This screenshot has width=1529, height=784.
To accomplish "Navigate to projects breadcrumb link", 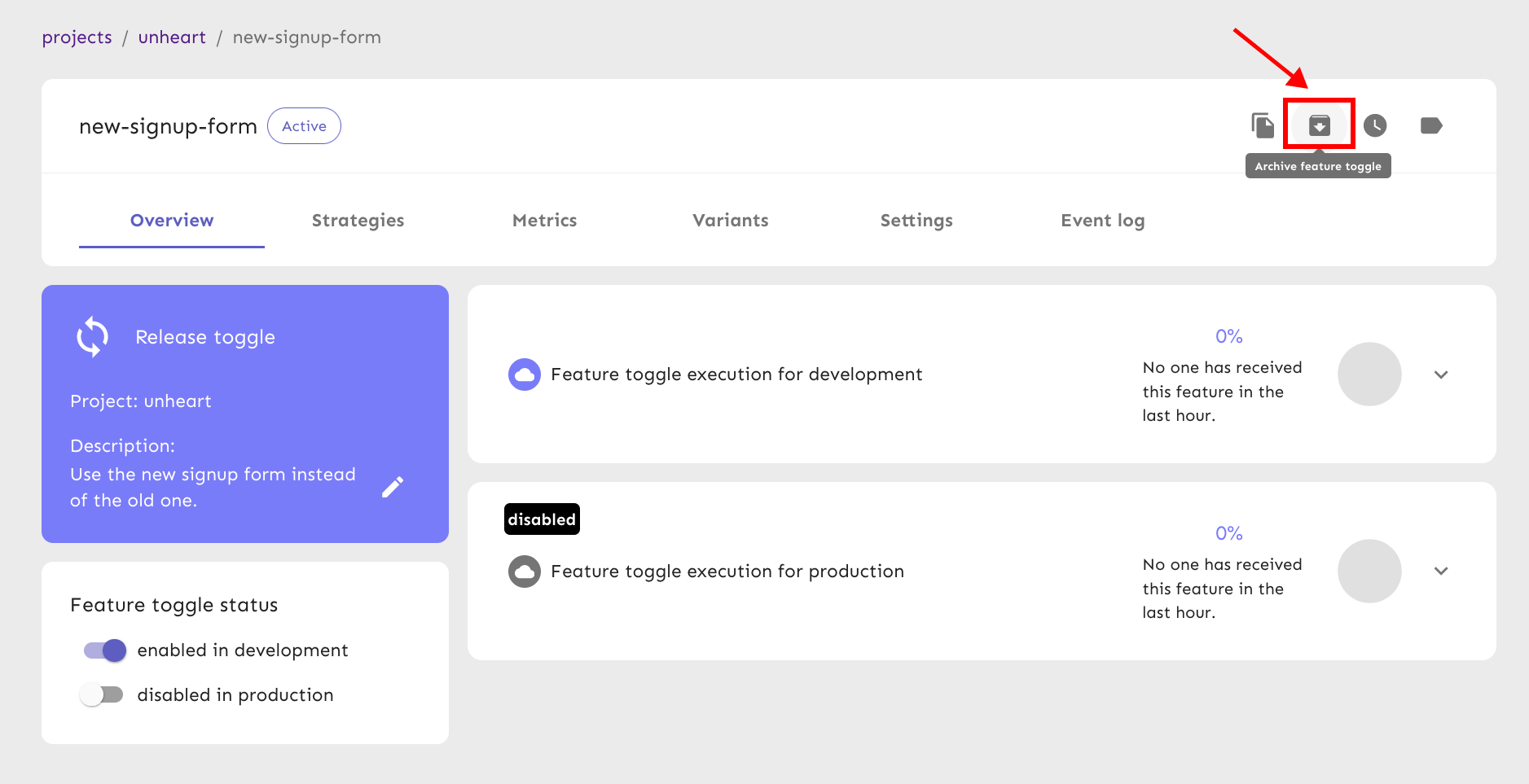I will tap(77, 37).
